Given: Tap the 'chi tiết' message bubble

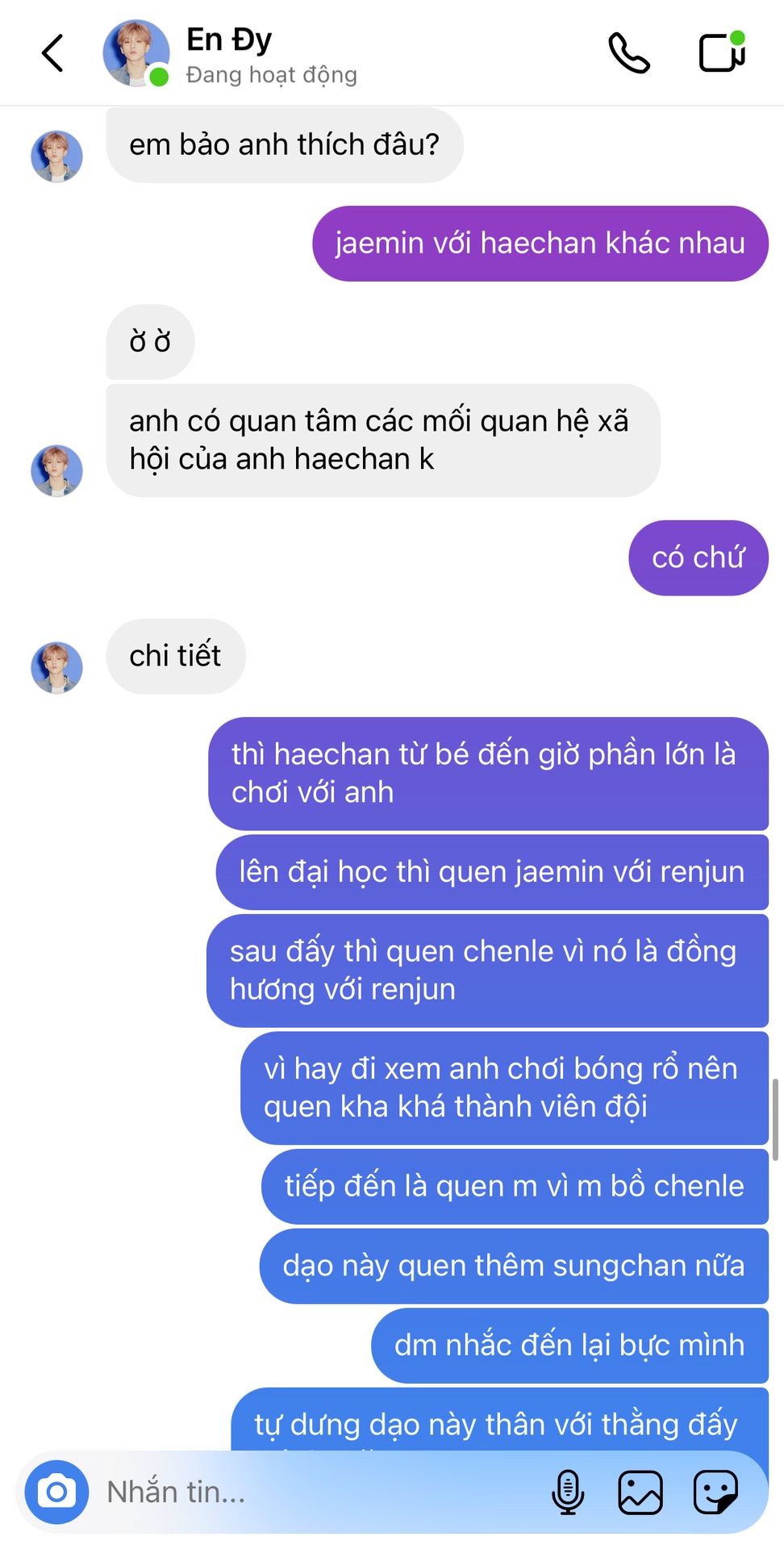Looking at the screenshot, I should (x=176, y=657).
